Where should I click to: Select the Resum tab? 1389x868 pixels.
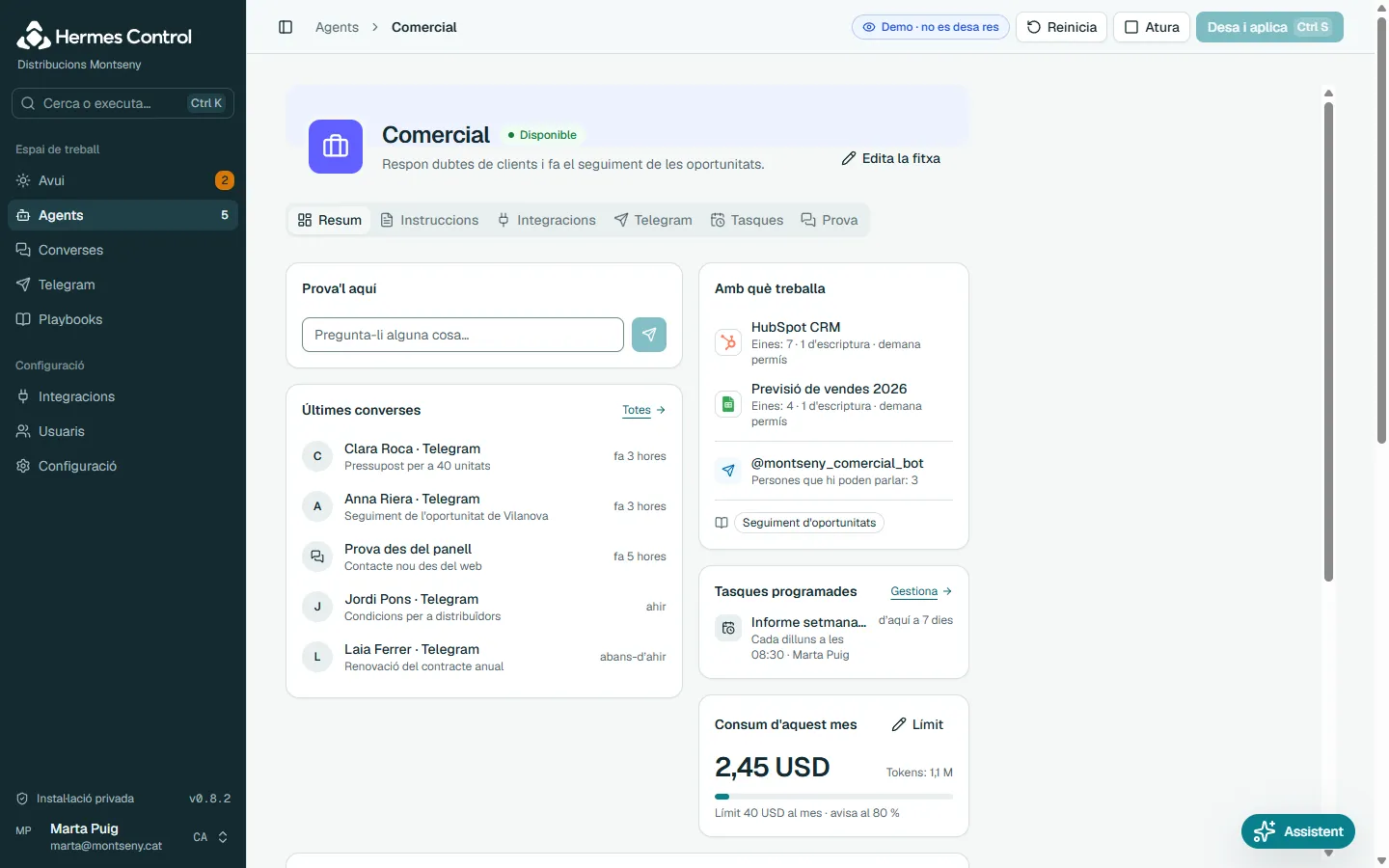330,220
